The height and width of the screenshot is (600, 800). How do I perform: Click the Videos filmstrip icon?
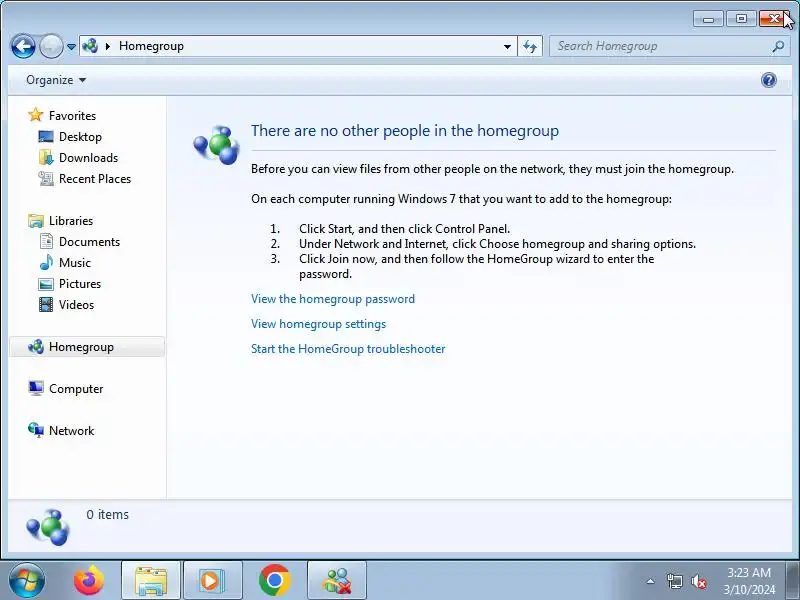pos(46,305)
